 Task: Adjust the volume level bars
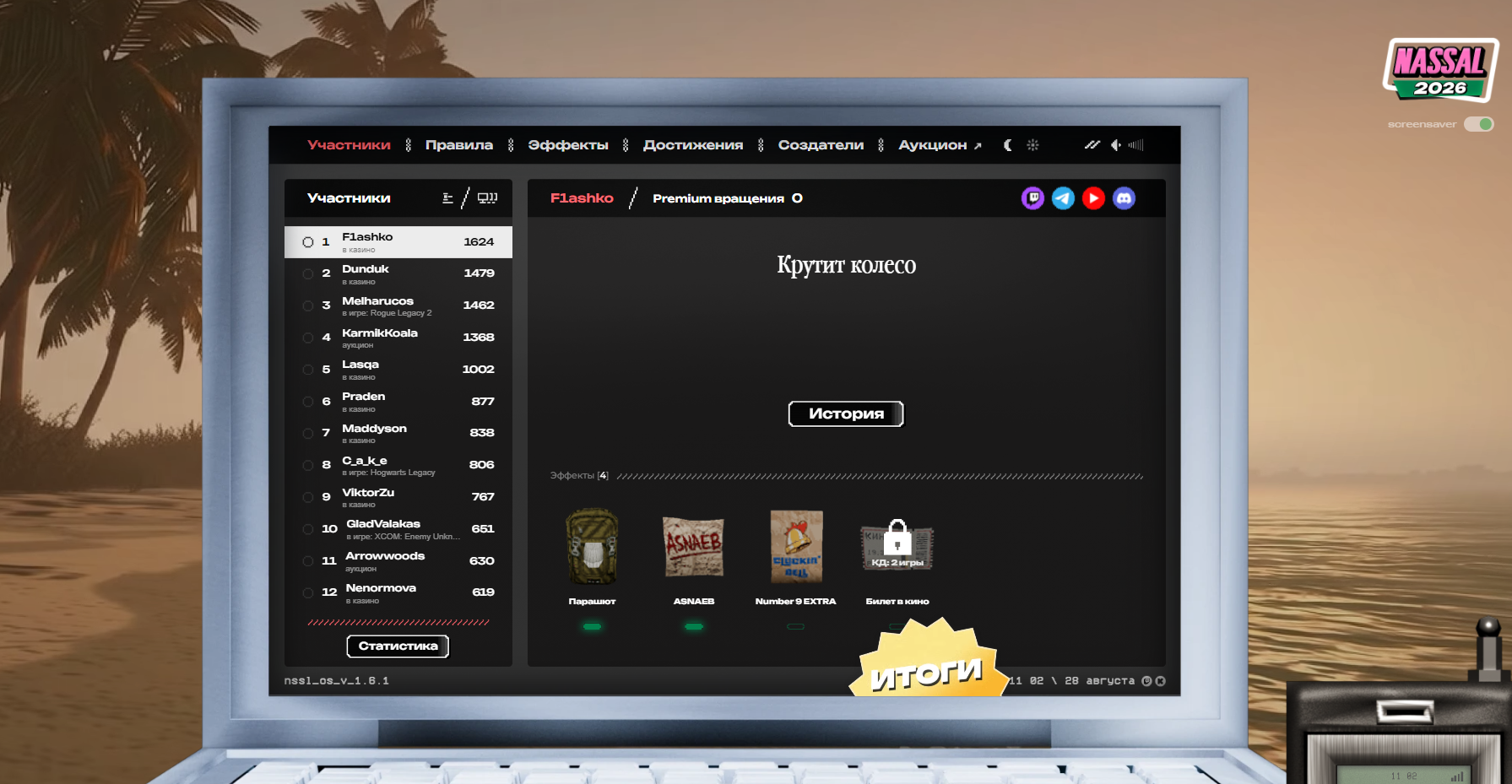[1136, 145]
